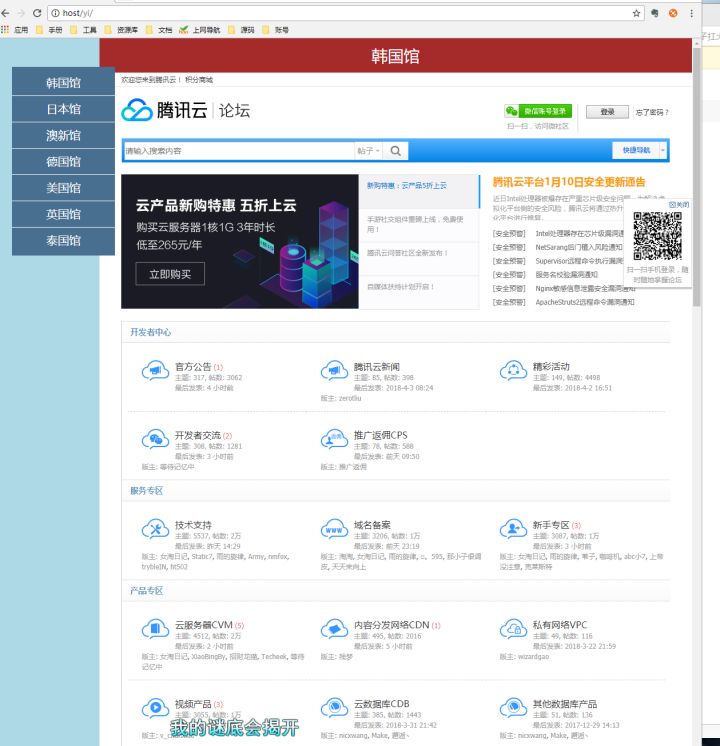Close the QR code popup
720x746 pixels.
point(679,205)
